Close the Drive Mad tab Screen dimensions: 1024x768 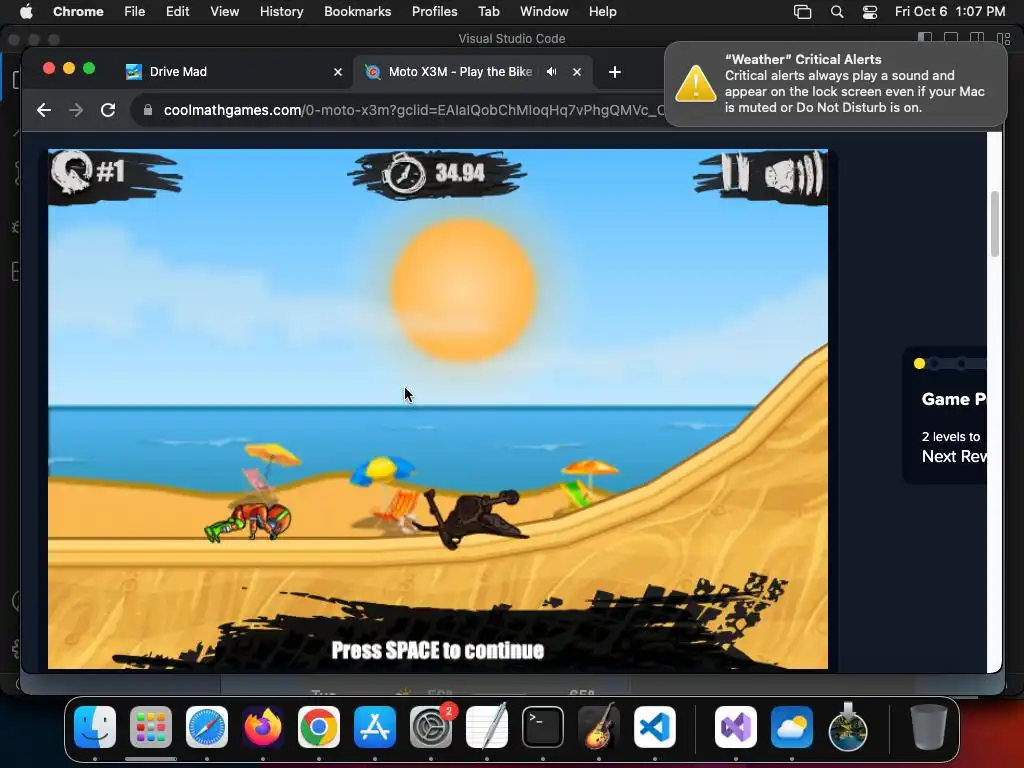(x=338, y=72)
